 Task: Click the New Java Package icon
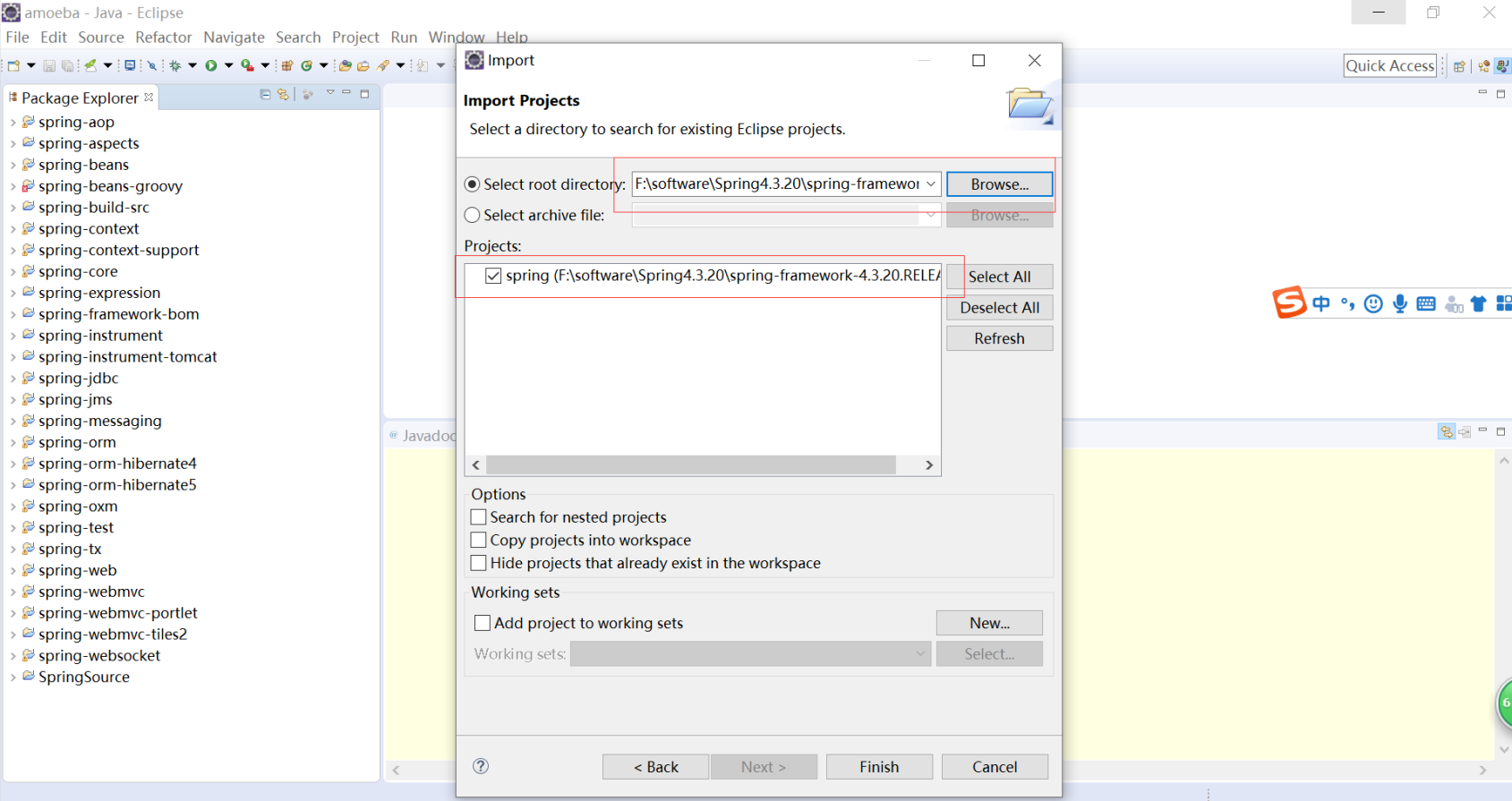point(286,65)
